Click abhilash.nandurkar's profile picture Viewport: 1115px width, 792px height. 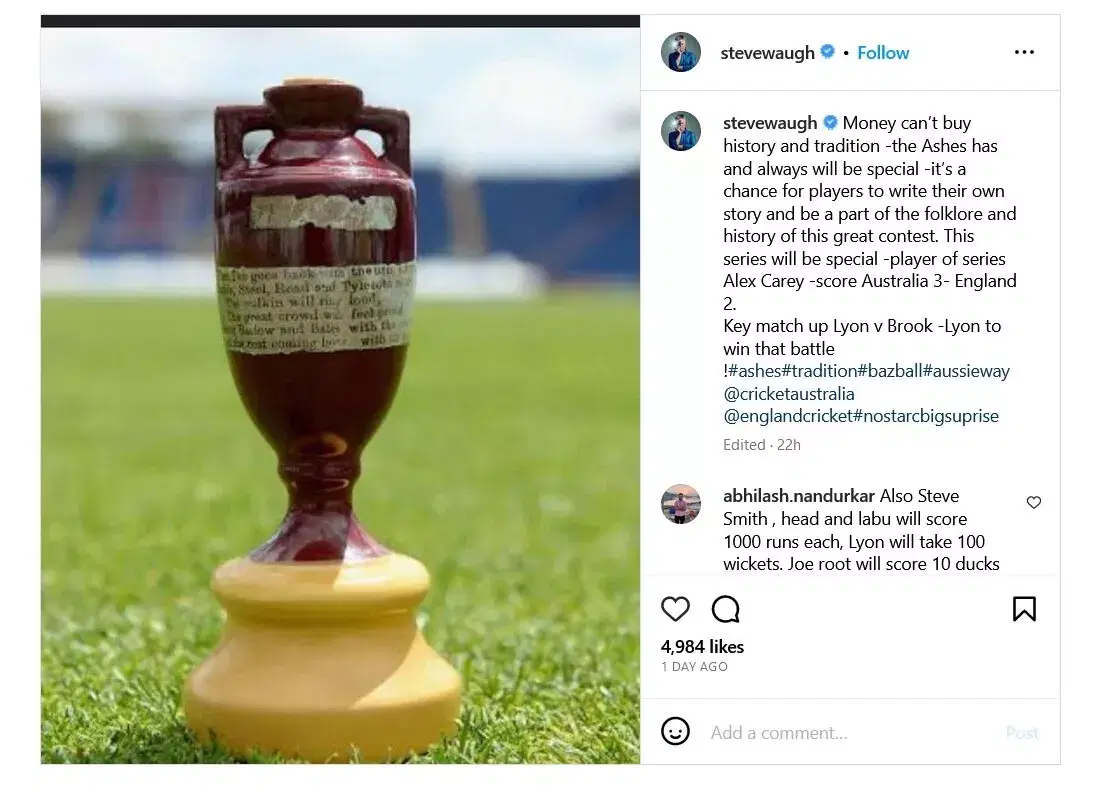681,504
